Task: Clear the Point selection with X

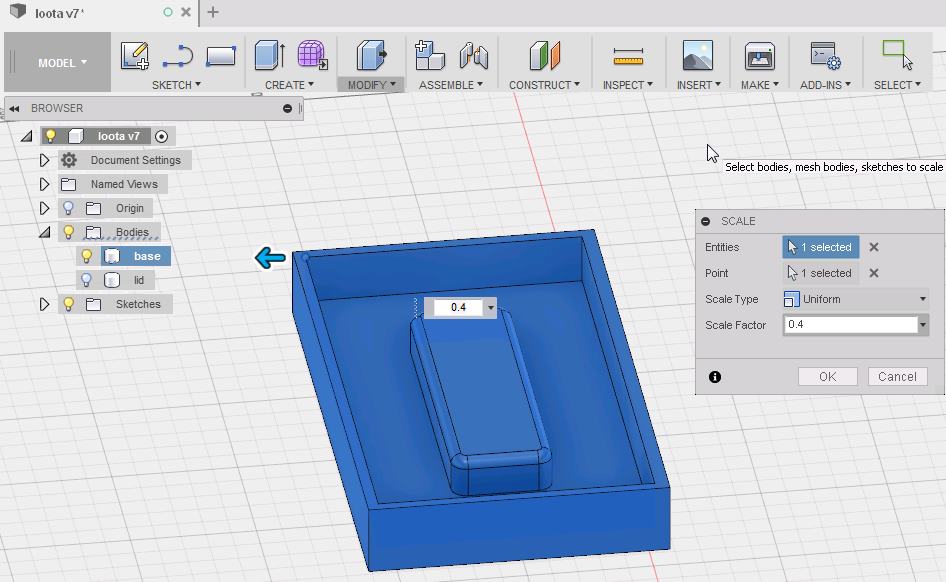Action: click(874, 273)
